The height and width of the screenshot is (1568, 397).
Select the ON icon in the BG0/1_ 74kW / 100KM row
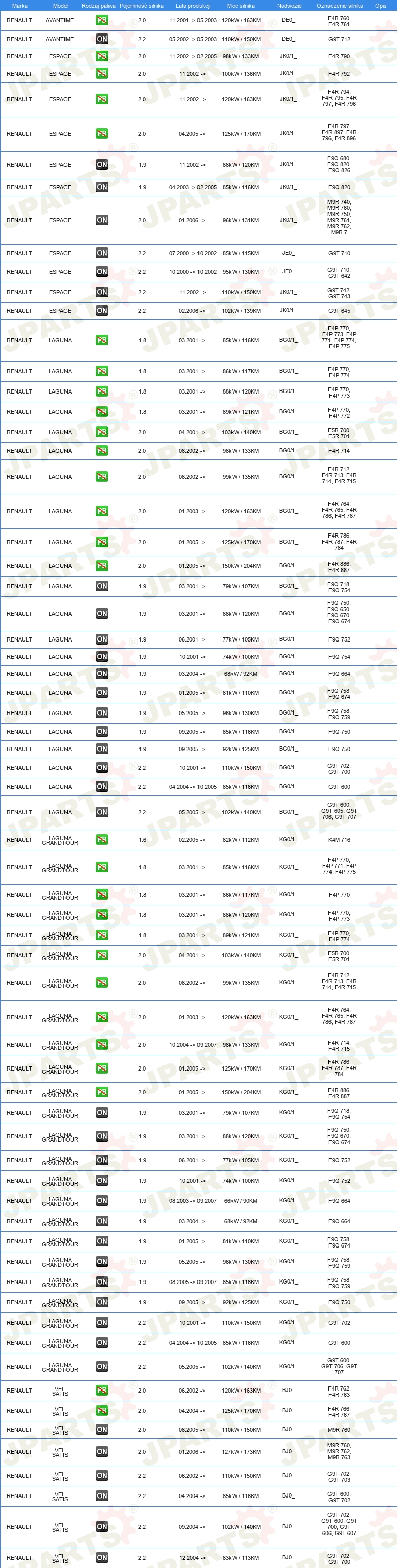point(102,657)
